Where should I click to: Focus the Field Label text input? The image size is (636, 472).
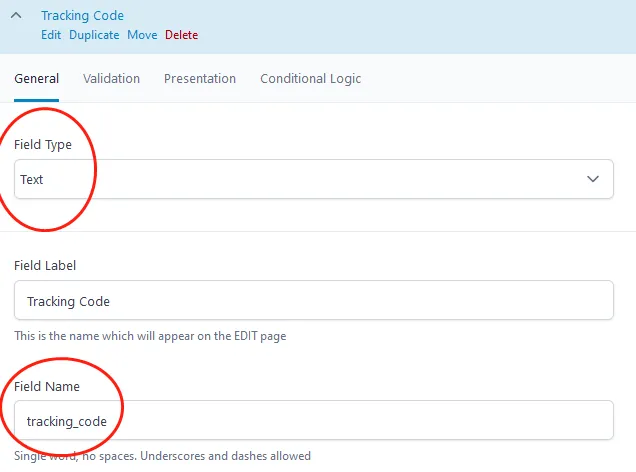[x=313, y=301]
